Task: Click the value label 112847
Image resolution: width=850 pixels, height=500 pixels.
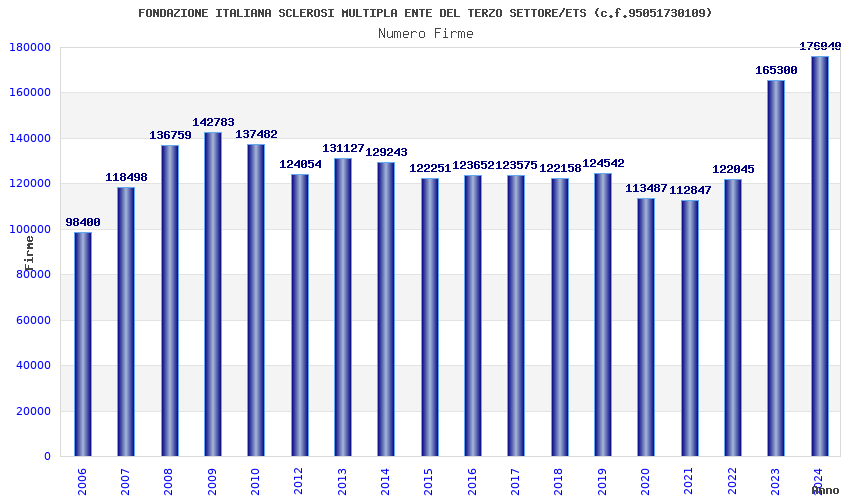Action: 690,190
